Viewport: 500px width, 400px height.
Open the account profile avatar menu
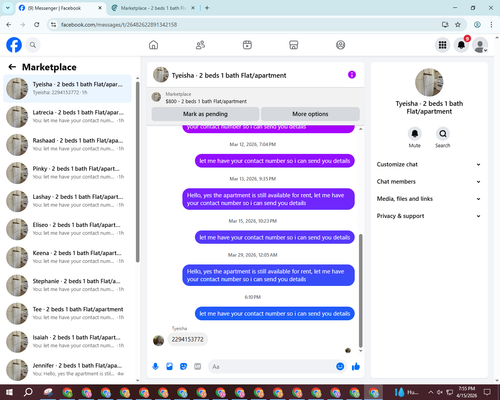[x=480, y=45]
